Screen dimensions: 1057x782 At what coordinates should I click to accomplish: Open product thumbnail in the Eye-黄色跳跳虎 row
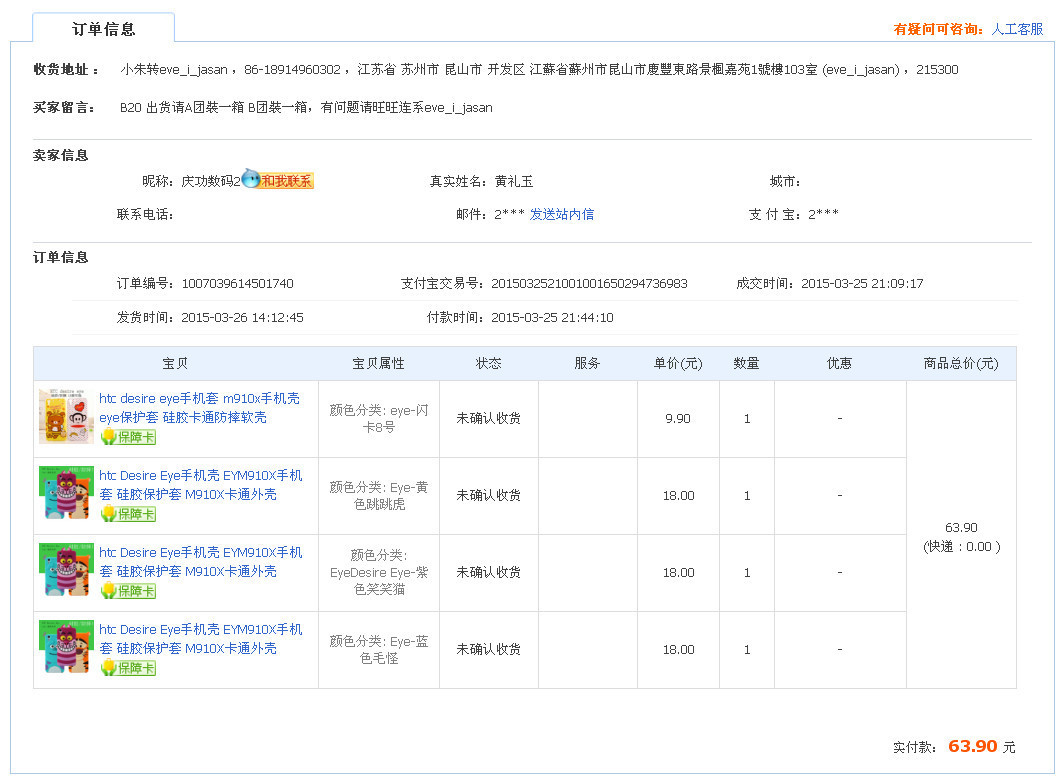66,493
